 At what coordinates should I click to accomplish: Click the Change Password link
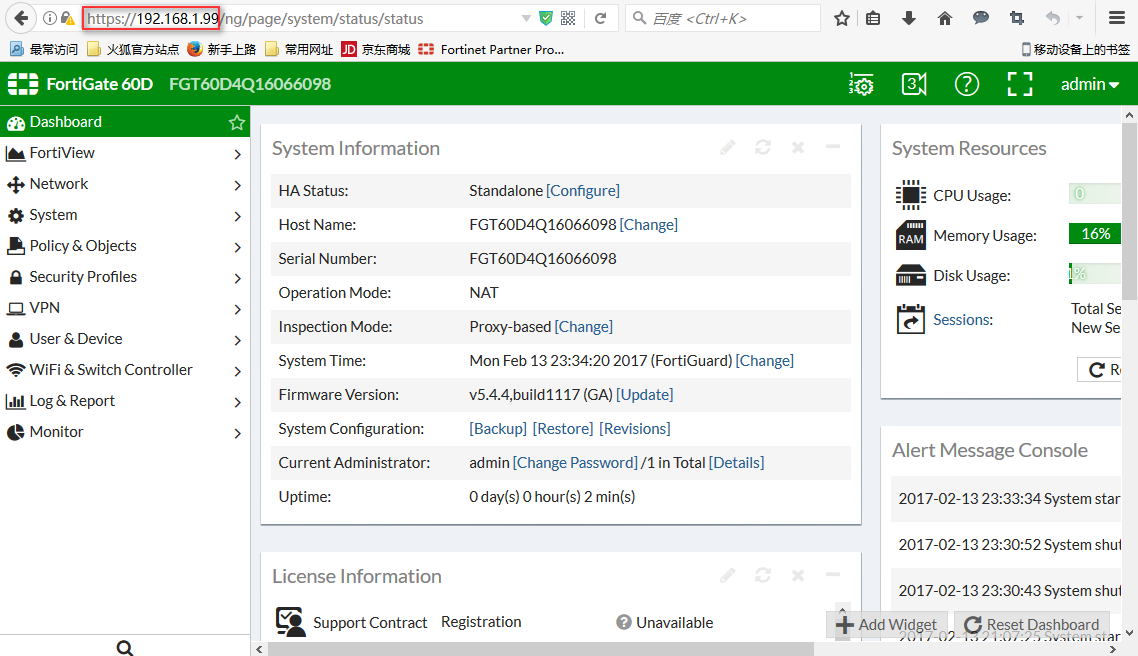tap(576, 463)
